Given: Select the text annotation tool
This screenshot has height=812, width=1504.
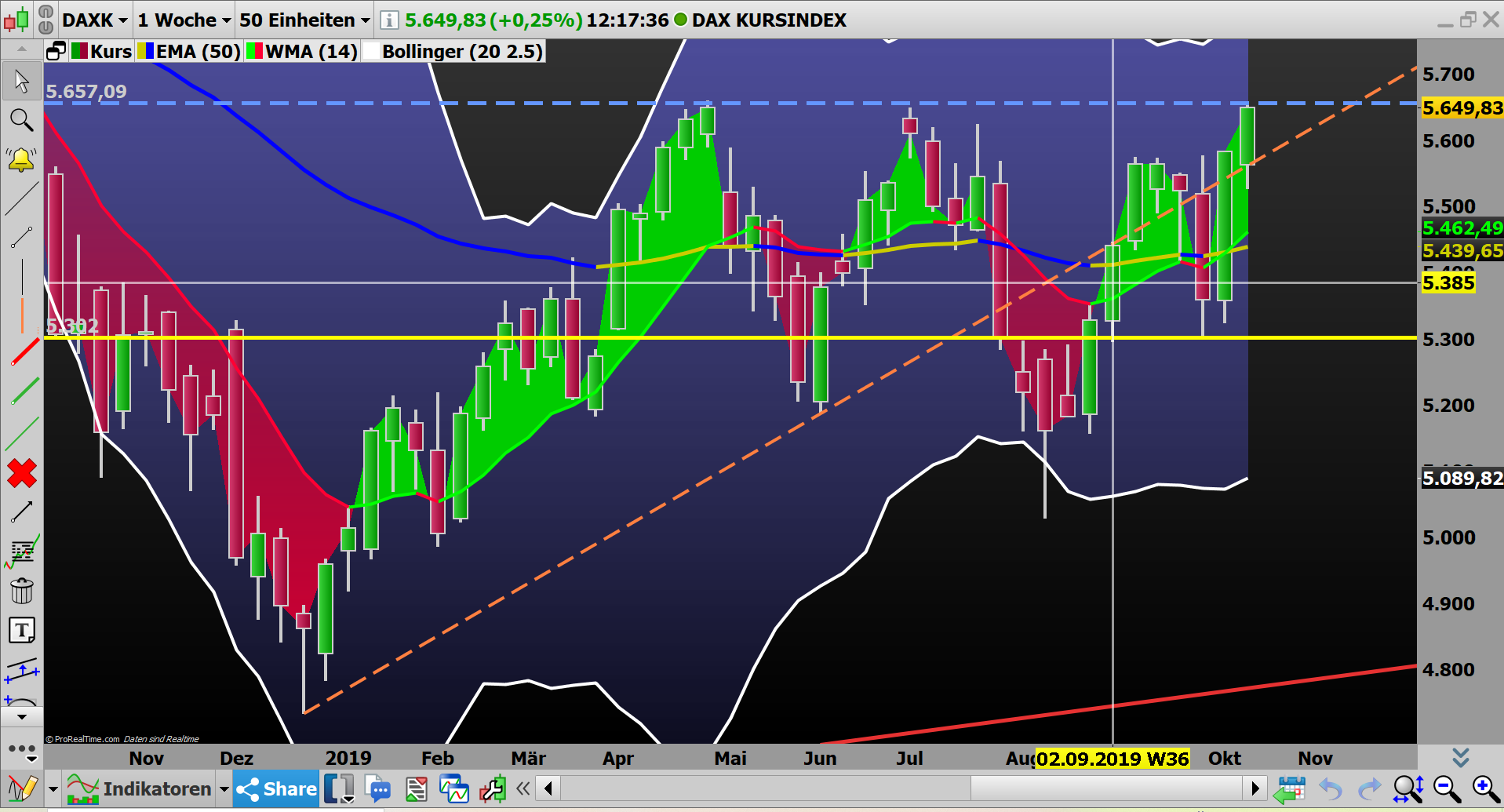Looking at the screenshot, I should pyautogui.click(x=22, y=629).
